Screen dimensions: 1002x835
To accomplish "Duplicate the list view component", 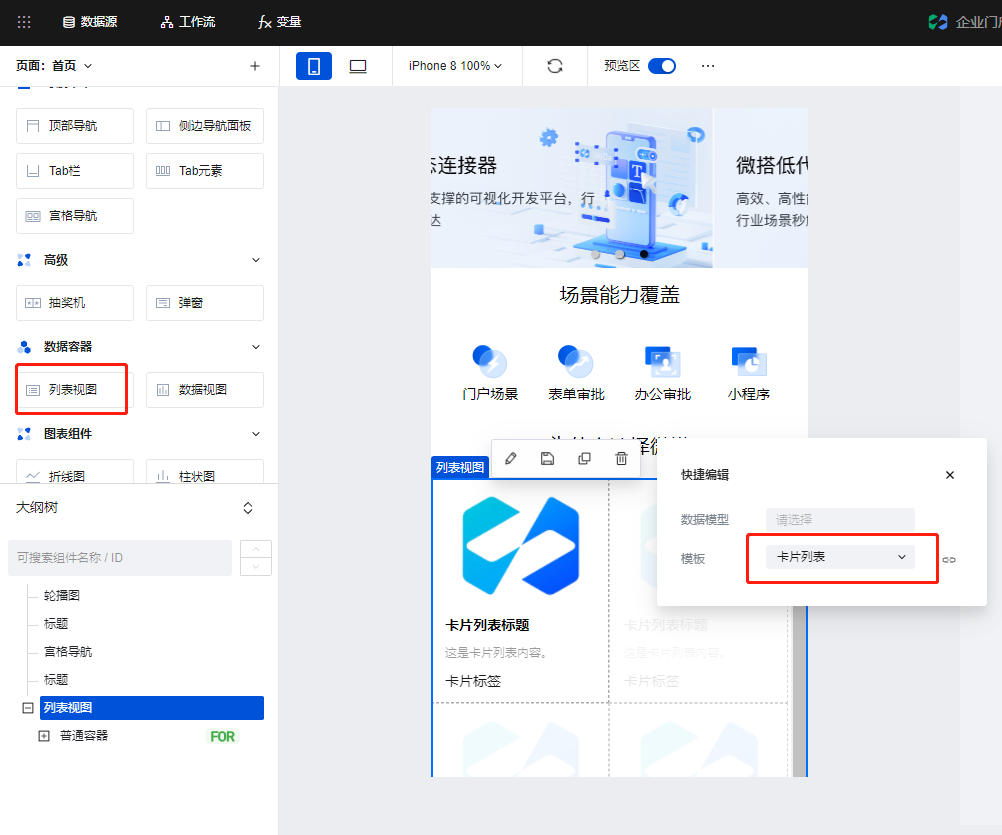I will [x=584, y=459].
